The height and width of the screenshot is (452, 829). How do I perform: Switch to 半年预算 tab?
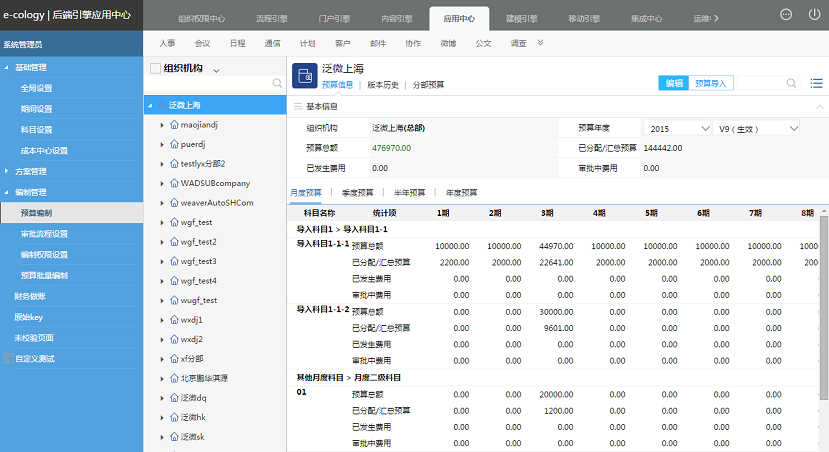(409, 193)
